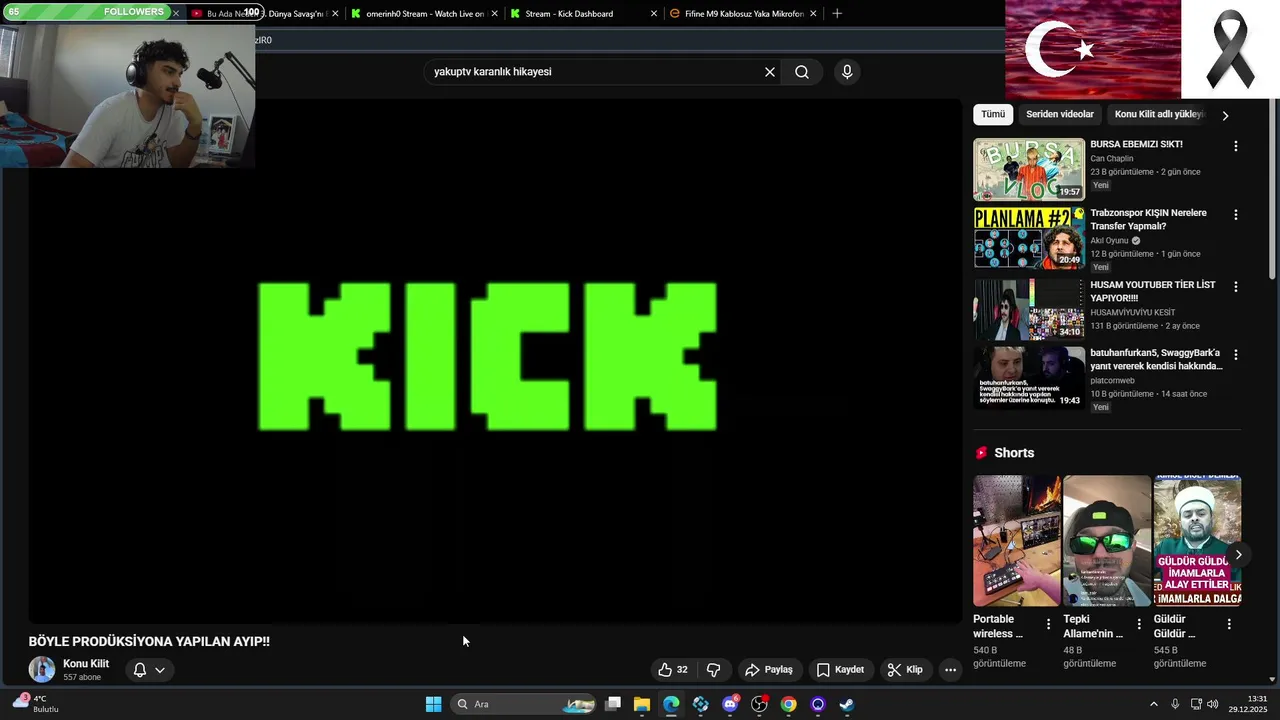Open Trabzonspor KIŞIN Nerelere Transfer video title
Screen dimensions: 1280x720
1148,219
